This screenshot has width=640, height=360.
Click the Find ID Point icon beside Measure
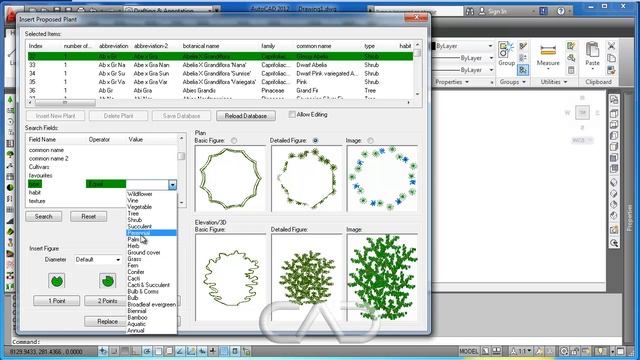coord(571,58)
